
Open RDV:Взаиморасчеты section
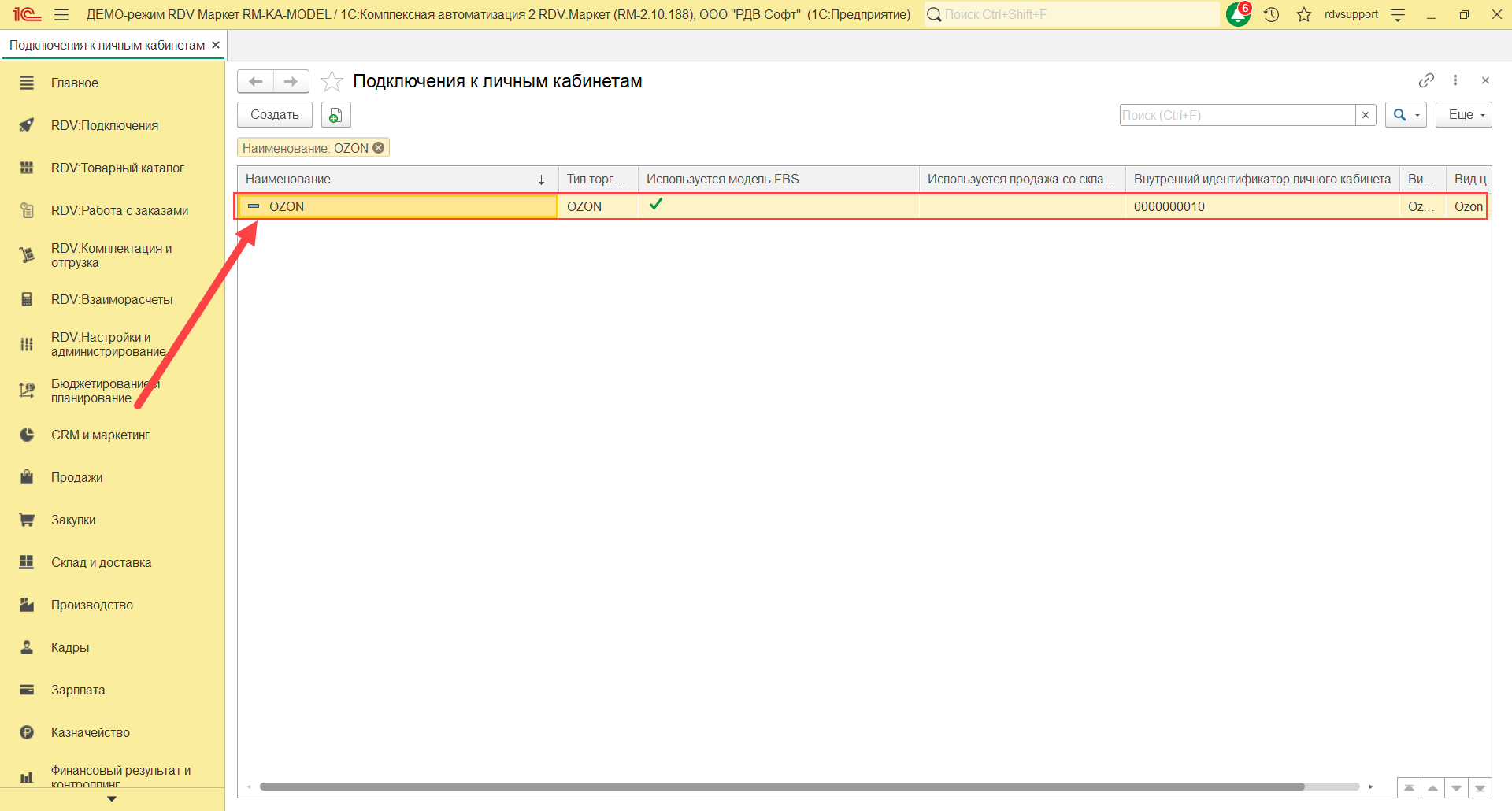coord(112,299)
